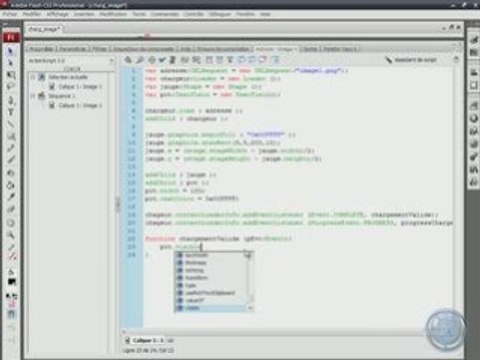This screenshot has height=360, width=480.
Task: Select the Ink Bottle tool
Action: (x=11, y=173)
